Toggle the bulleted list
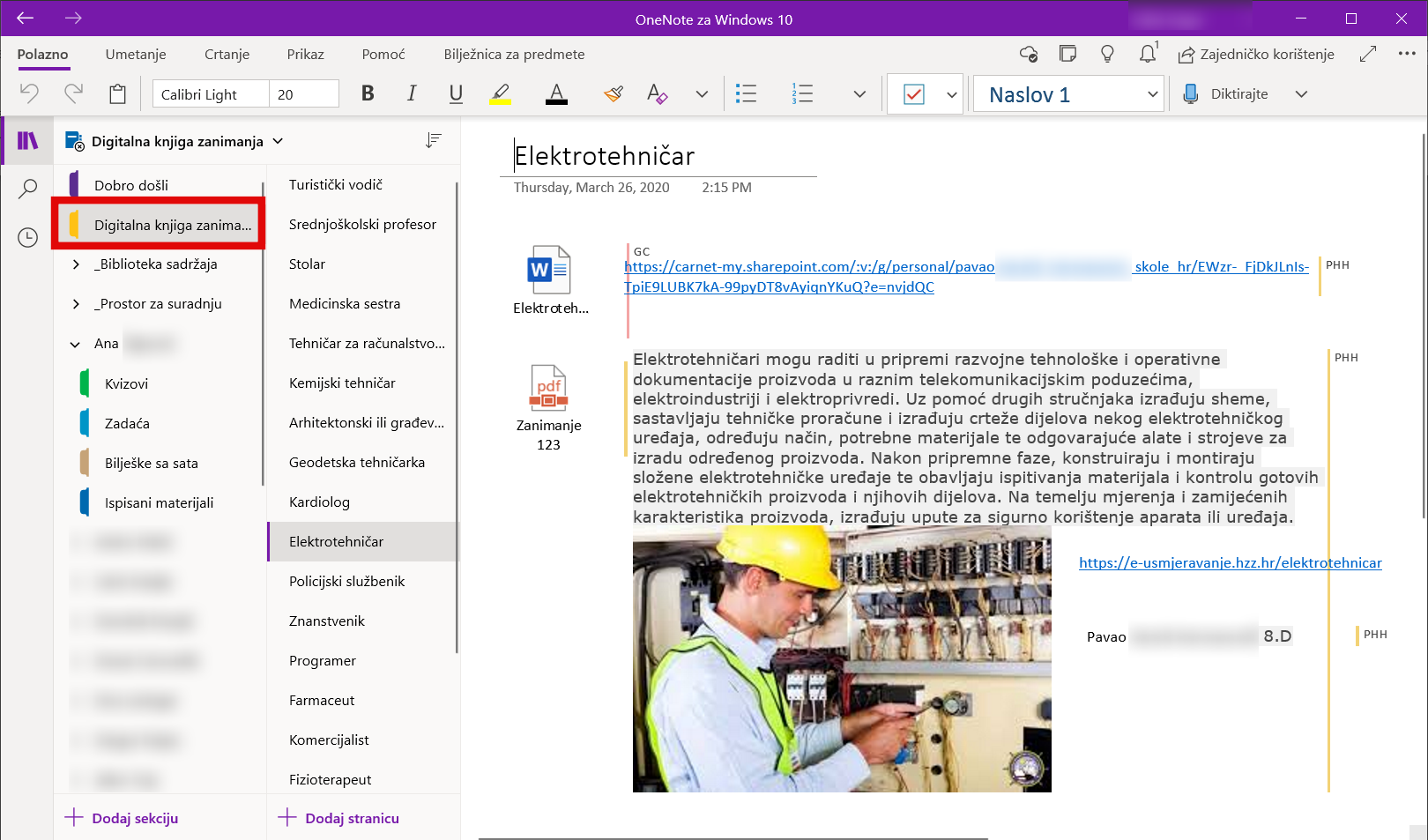1428x840 pixels. [x=746, y=93]
